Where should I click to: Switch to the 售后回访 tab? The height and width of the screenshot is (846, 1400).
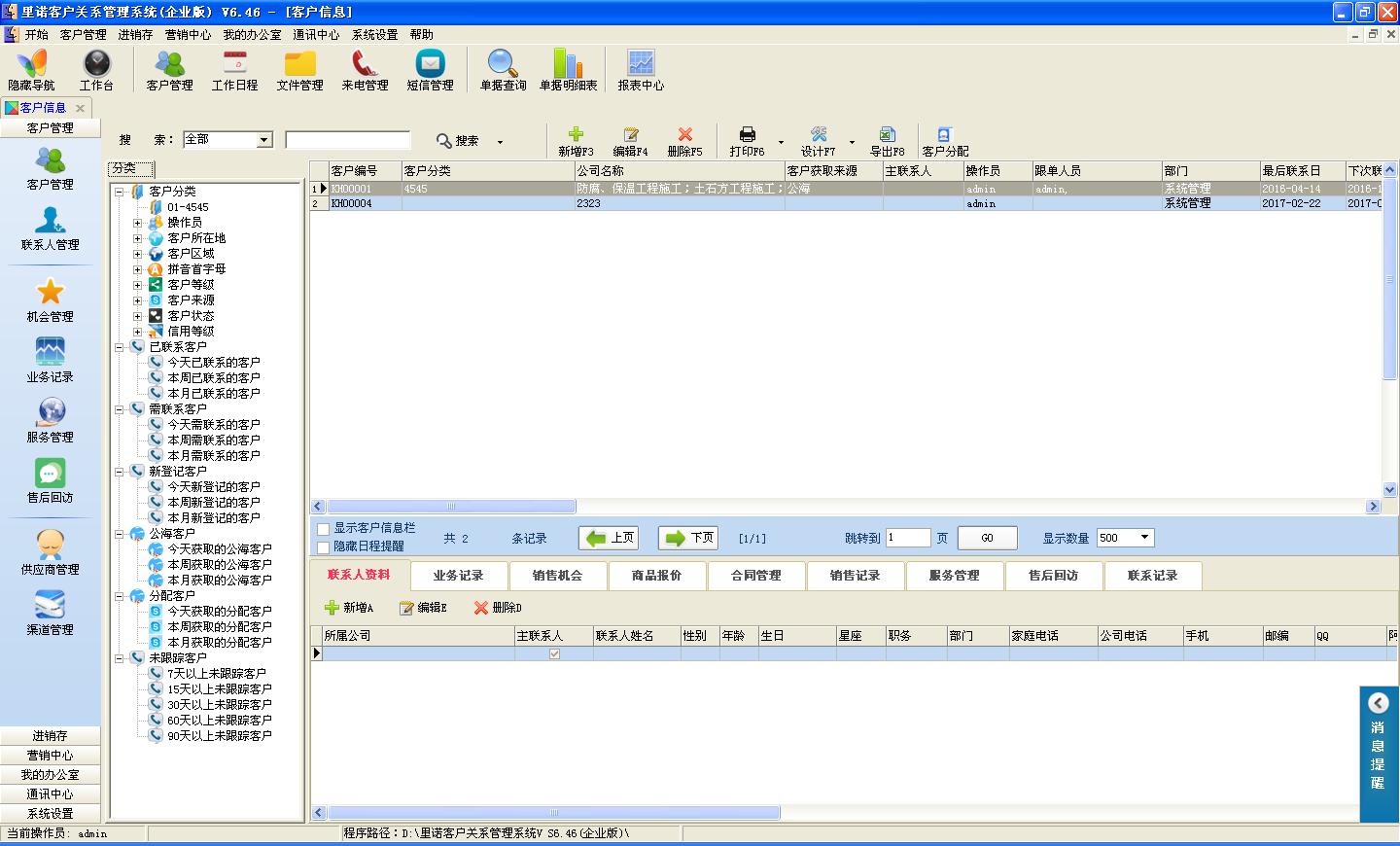1053,576
